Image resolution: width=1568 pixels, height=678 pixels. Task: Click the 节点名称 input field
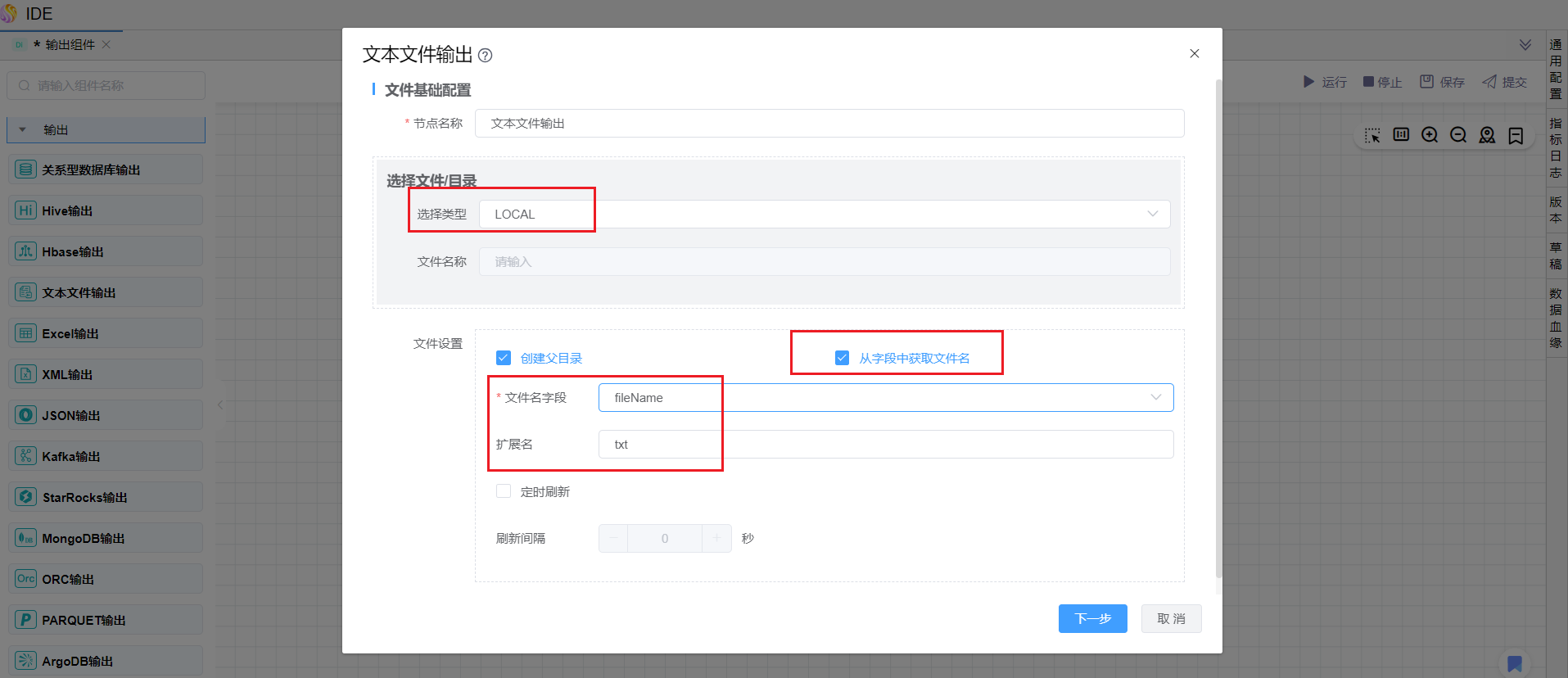tap(829, 124)
